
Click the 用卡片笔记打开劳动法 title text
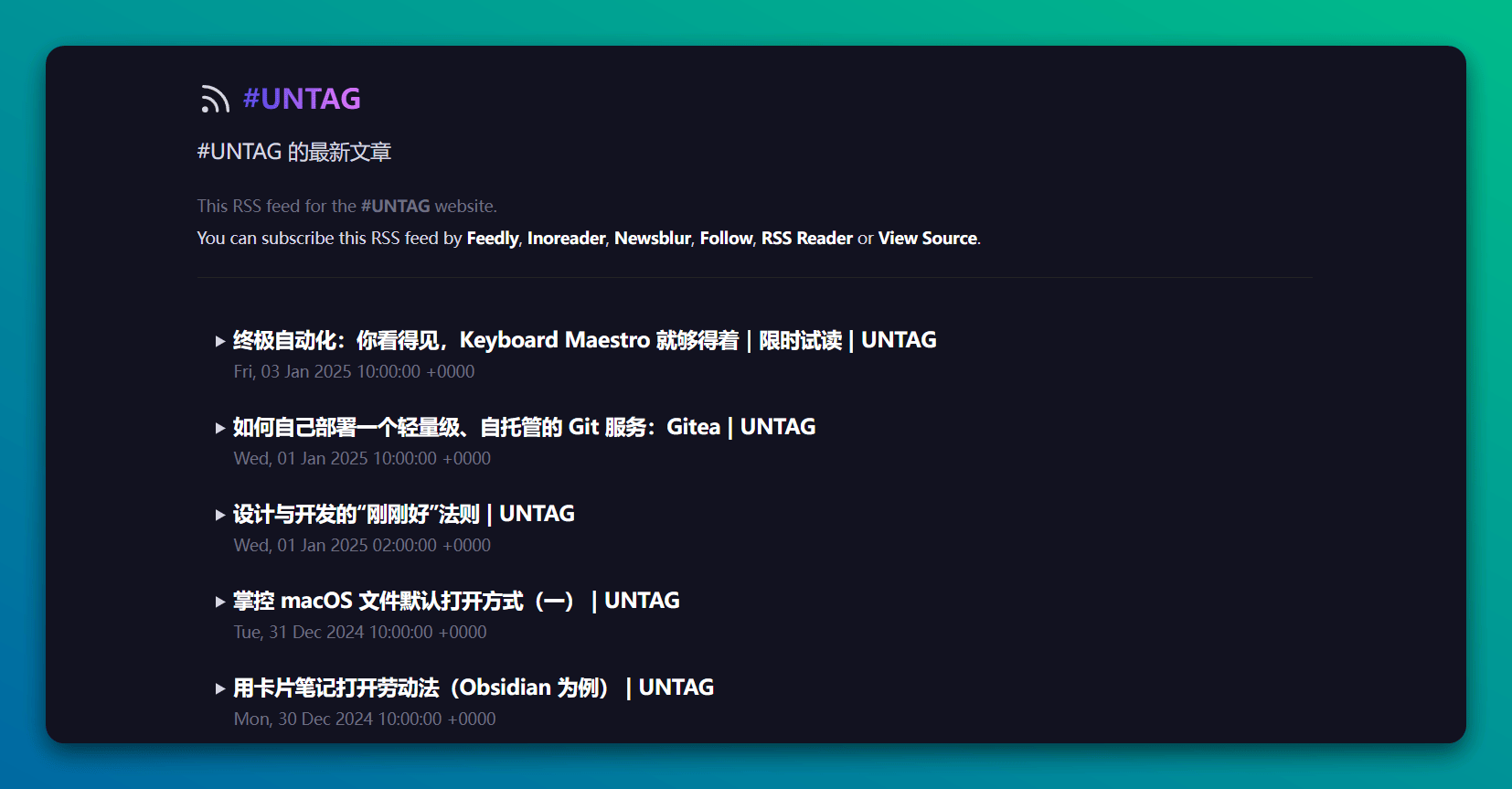click(x=473, y=688)
